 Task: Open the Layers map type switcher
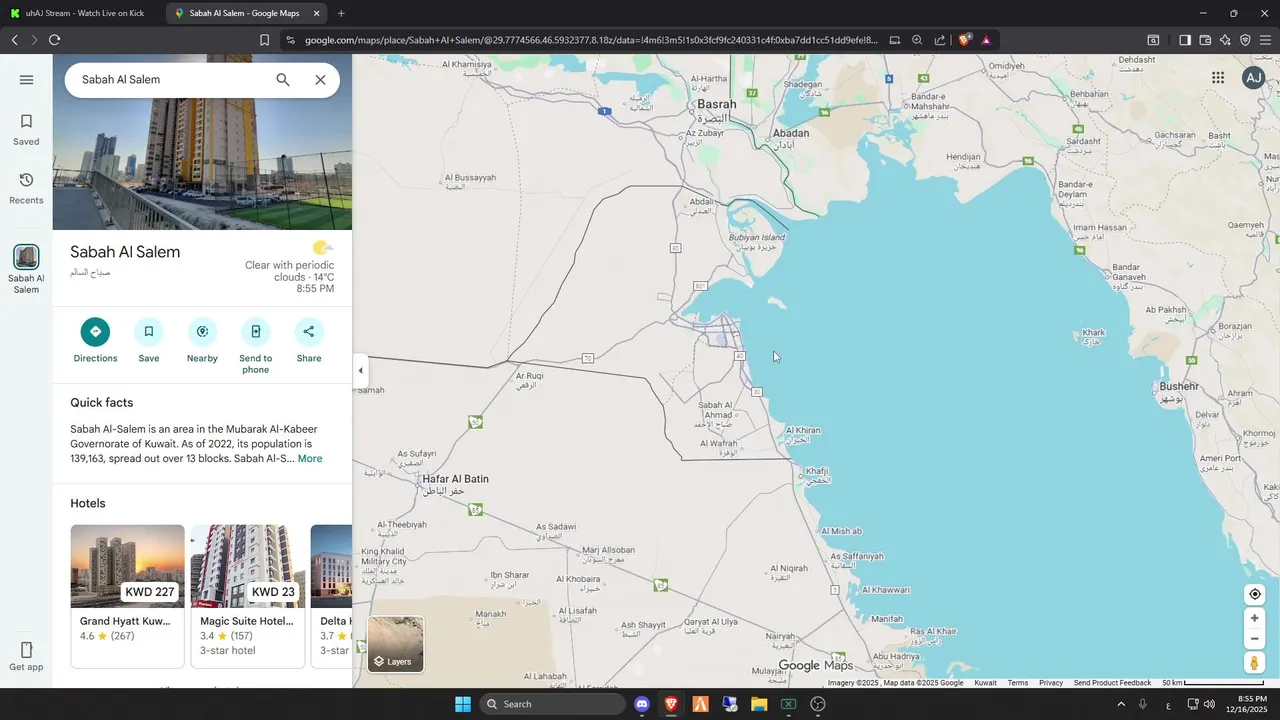coord(396,644)
